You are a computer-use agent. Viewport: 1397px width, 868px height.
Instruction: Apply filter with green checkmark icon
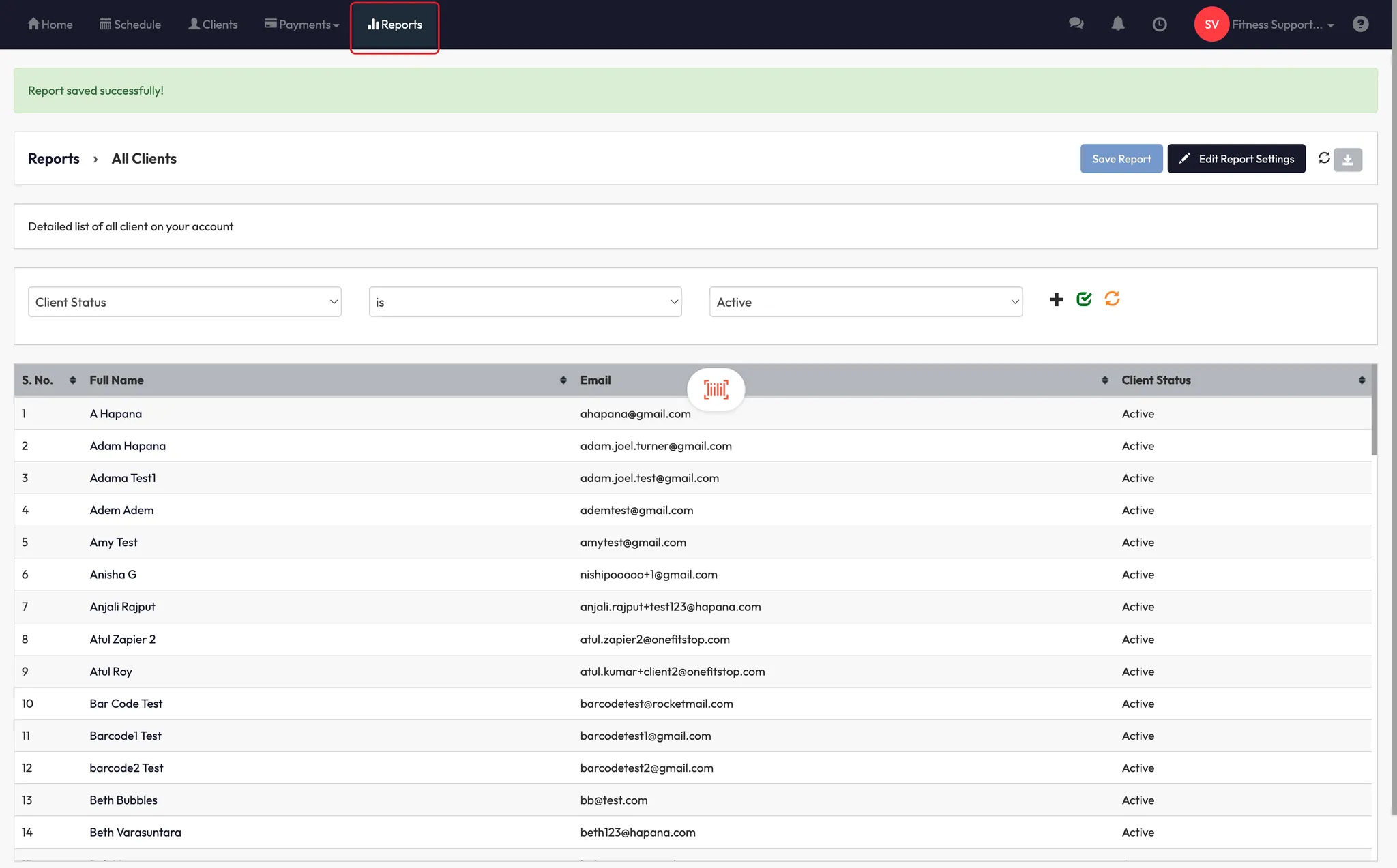click(1084, 299)
